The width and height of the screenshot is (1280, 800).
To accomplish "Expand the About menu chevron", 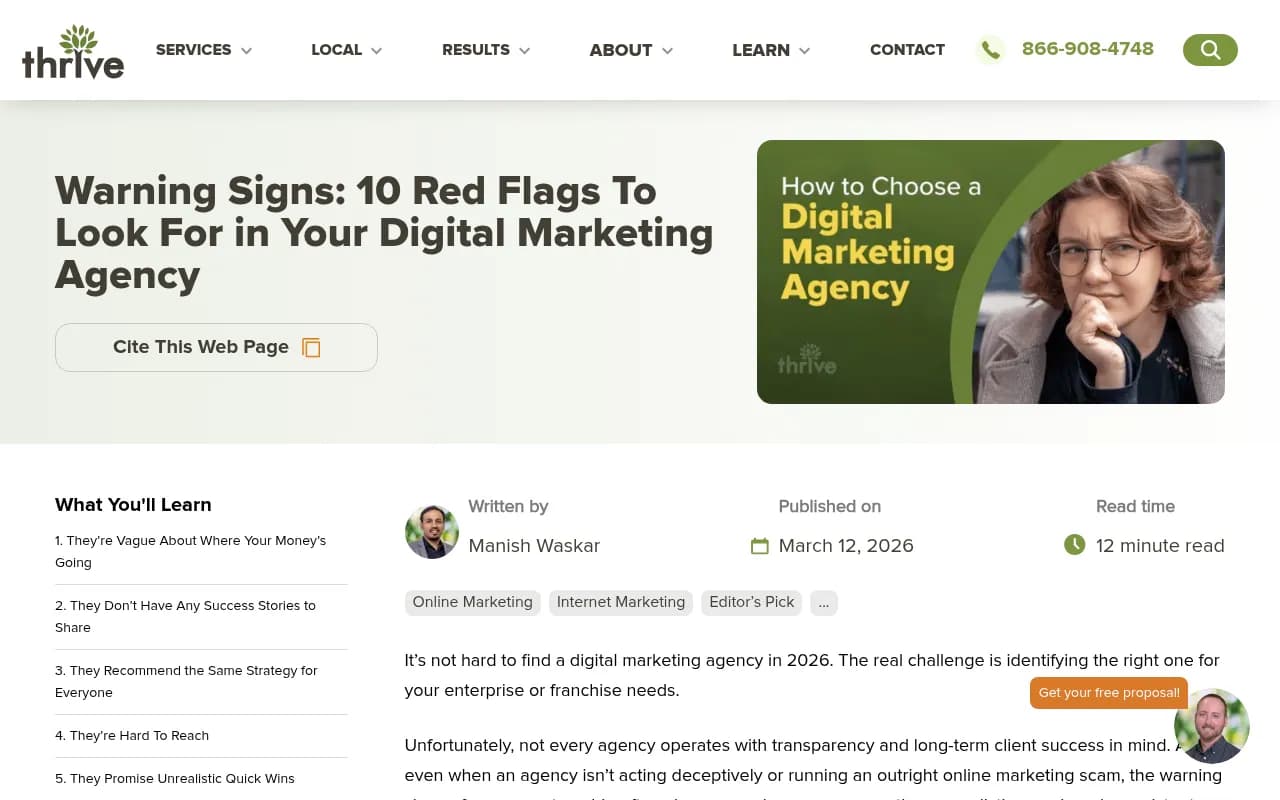I will pos(667,51).
